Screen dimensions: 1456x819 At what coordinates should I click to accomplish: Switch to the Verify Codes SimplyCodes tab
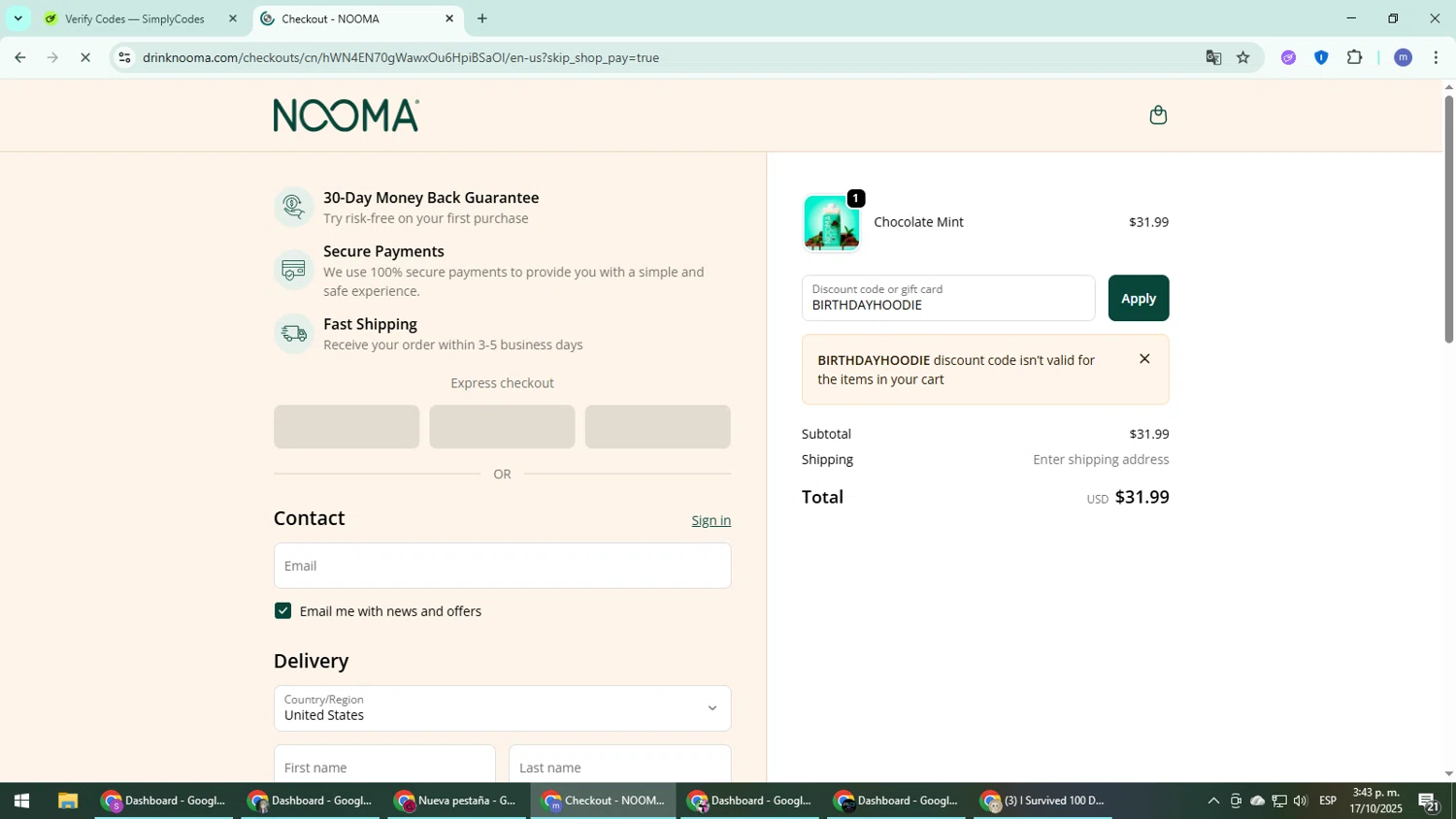tap(134, 18)
